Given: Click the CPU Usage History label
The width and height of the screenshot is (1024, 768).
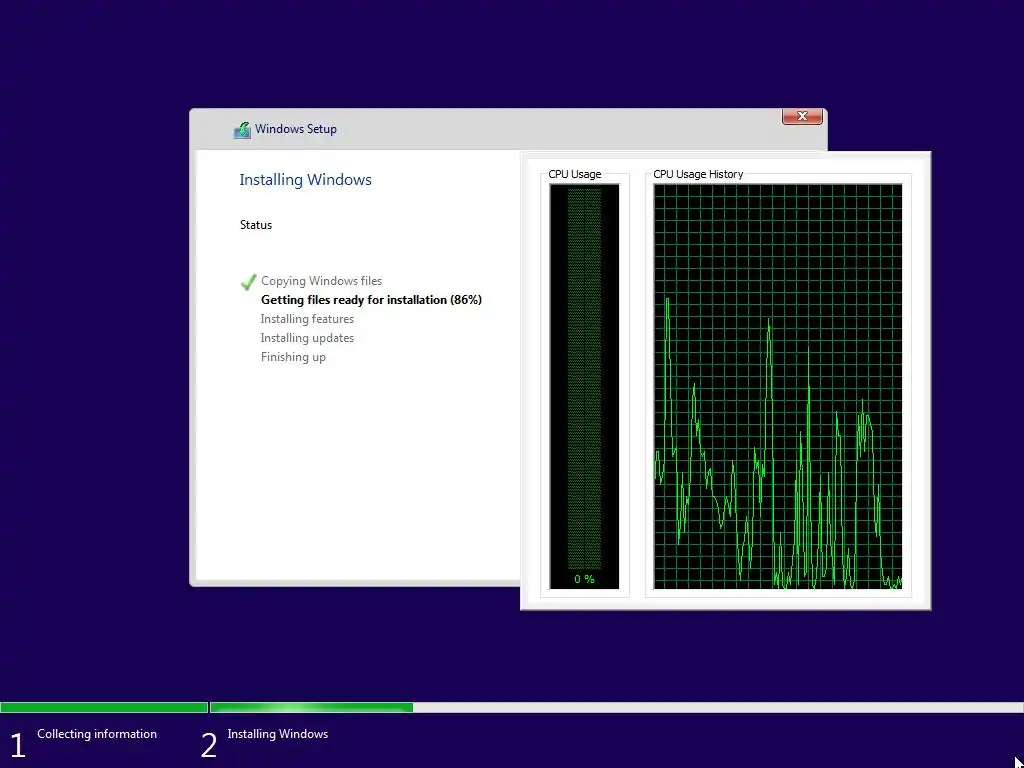Looking at the screenshot, I should click(698, 174).
